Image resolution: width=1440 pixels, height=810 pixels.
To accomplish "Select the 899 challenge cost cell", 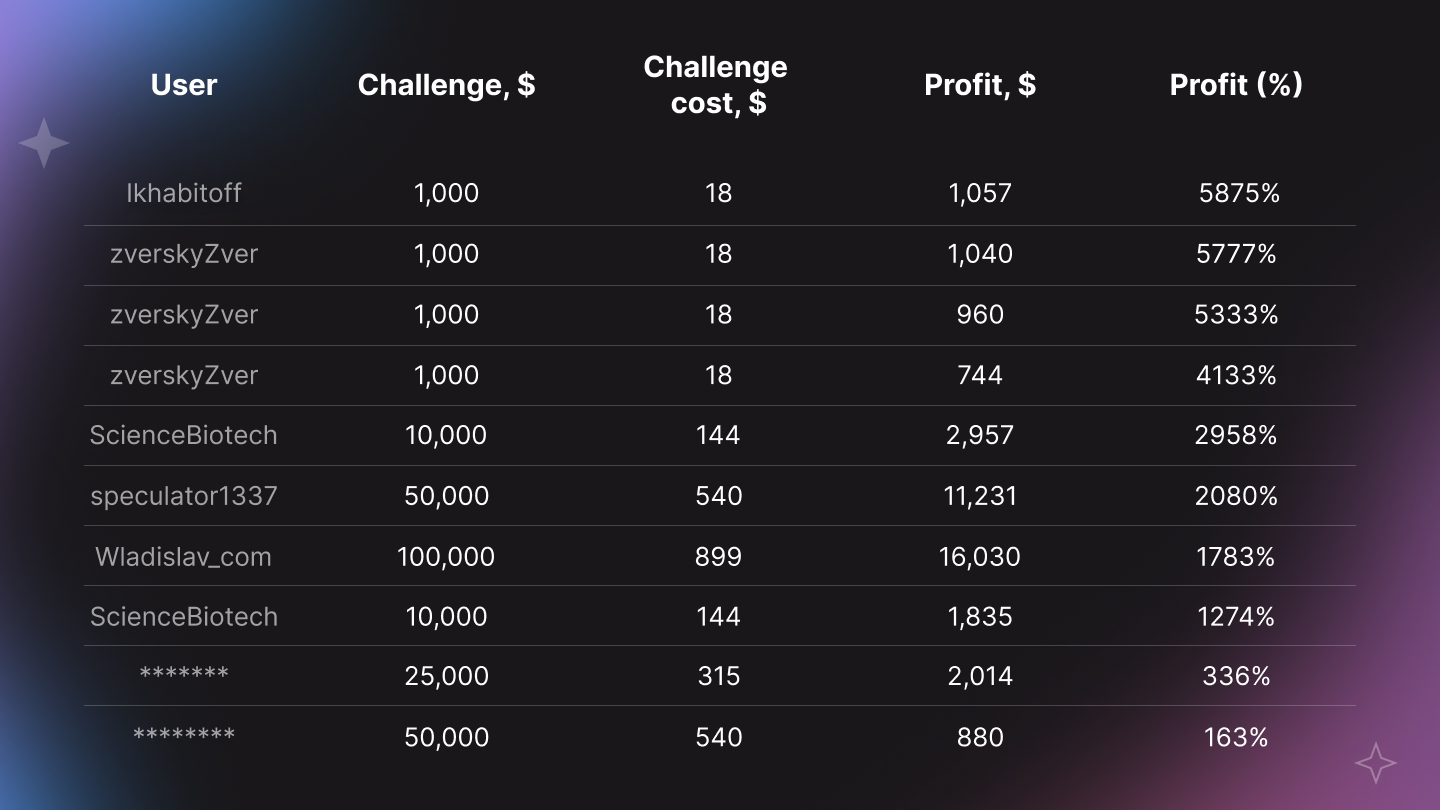I will point(718,557).
